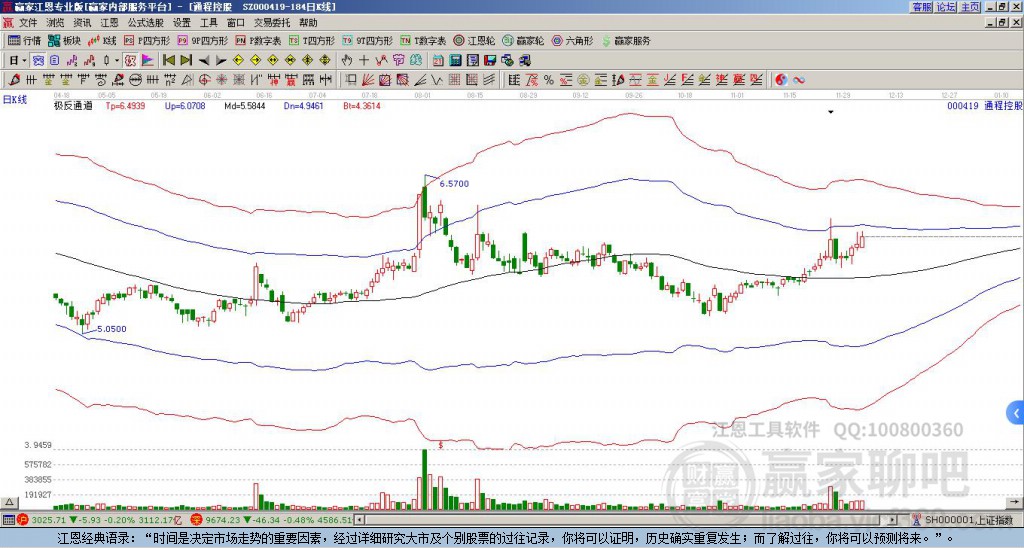Click the 日K线 chart label
The image size is (1024, 548).
[15, 100]
